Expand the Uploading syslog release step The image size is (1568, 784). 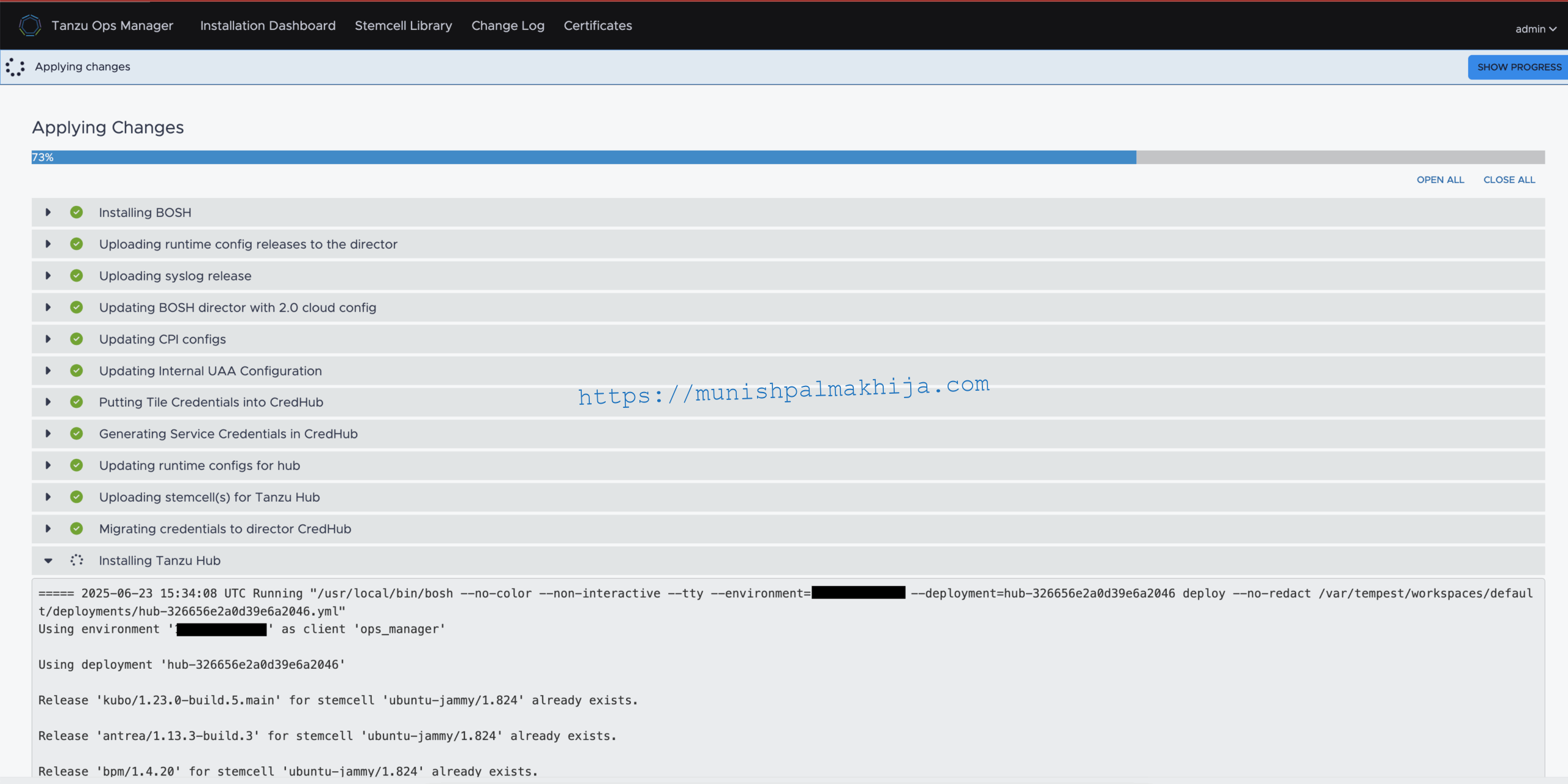pos(48,276)
